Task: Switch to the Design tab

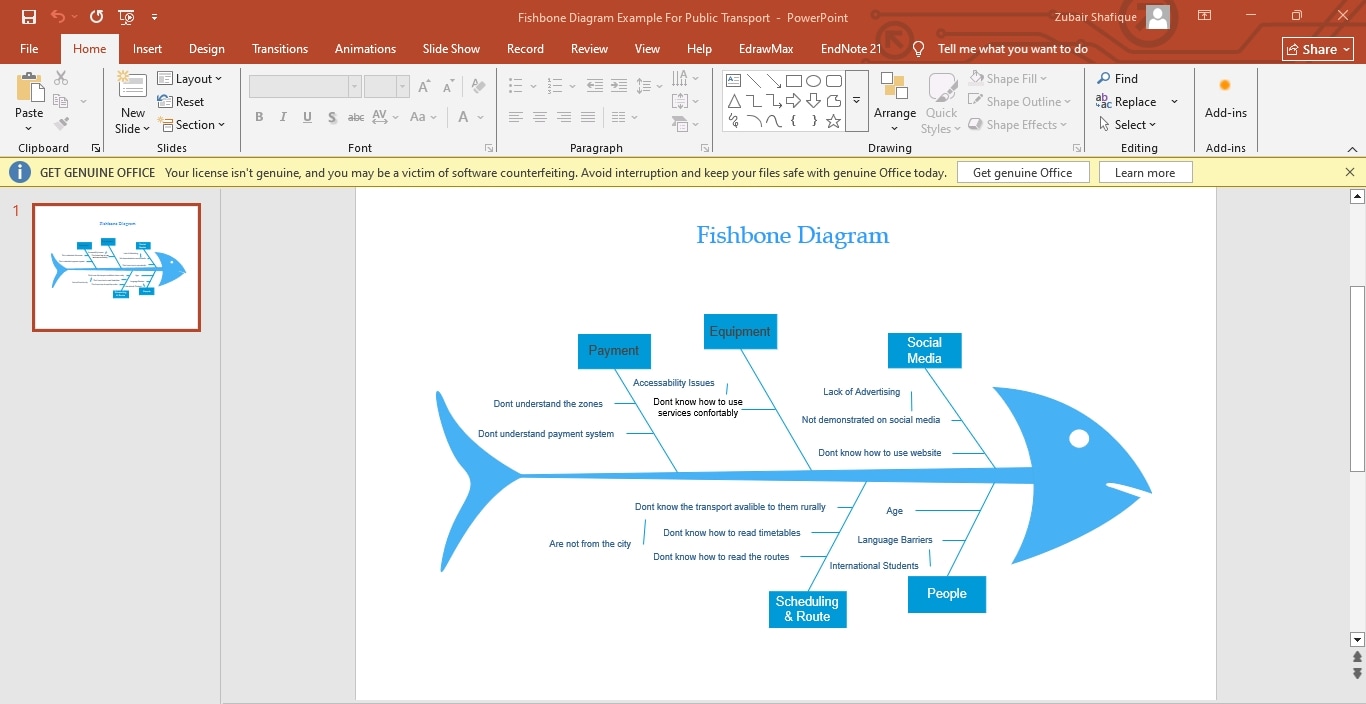Action: (x=206, y=48)
